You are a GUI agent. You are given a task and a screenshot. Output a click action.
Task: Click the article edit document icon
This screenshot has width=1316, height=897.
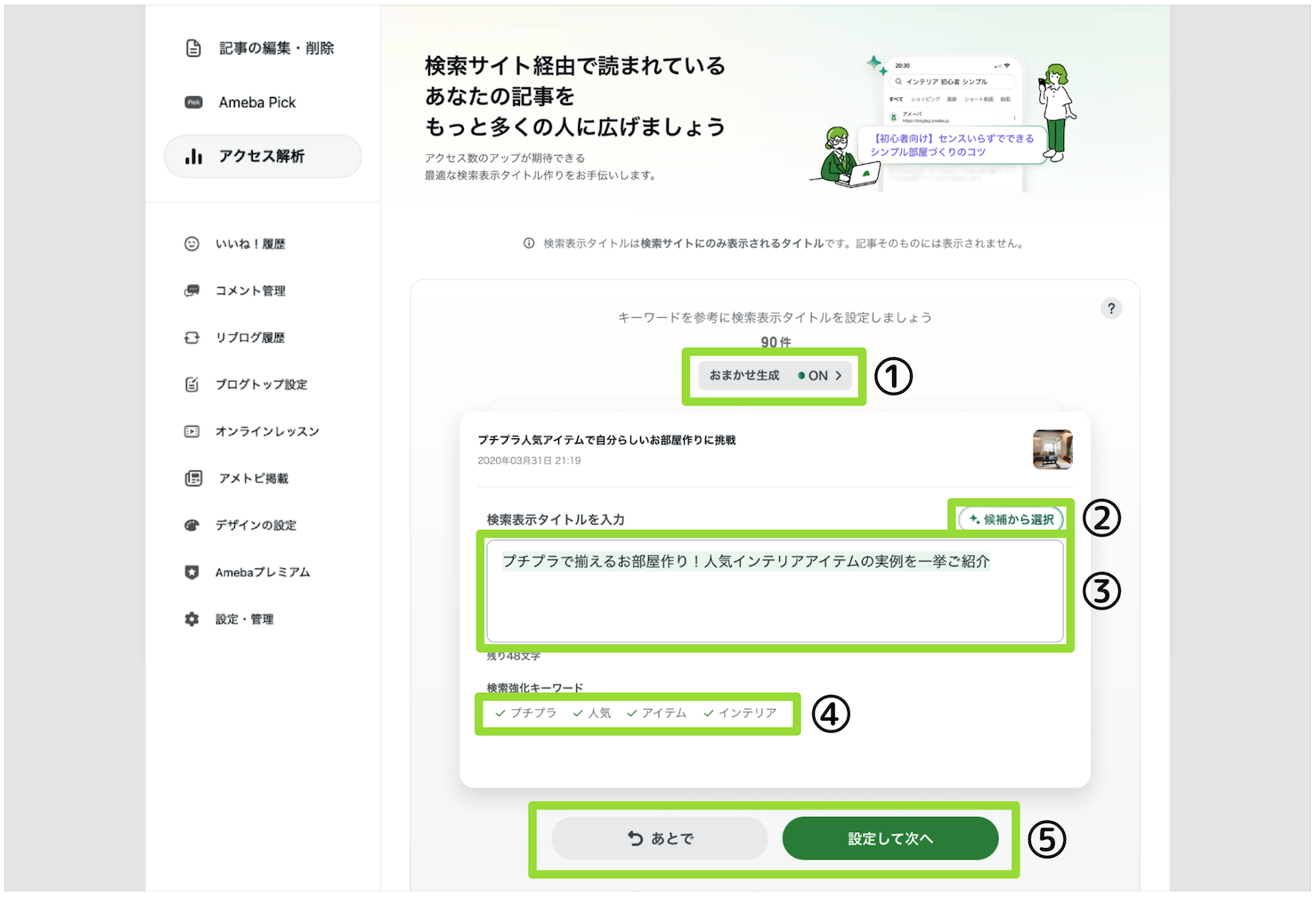tap(193, 48)
